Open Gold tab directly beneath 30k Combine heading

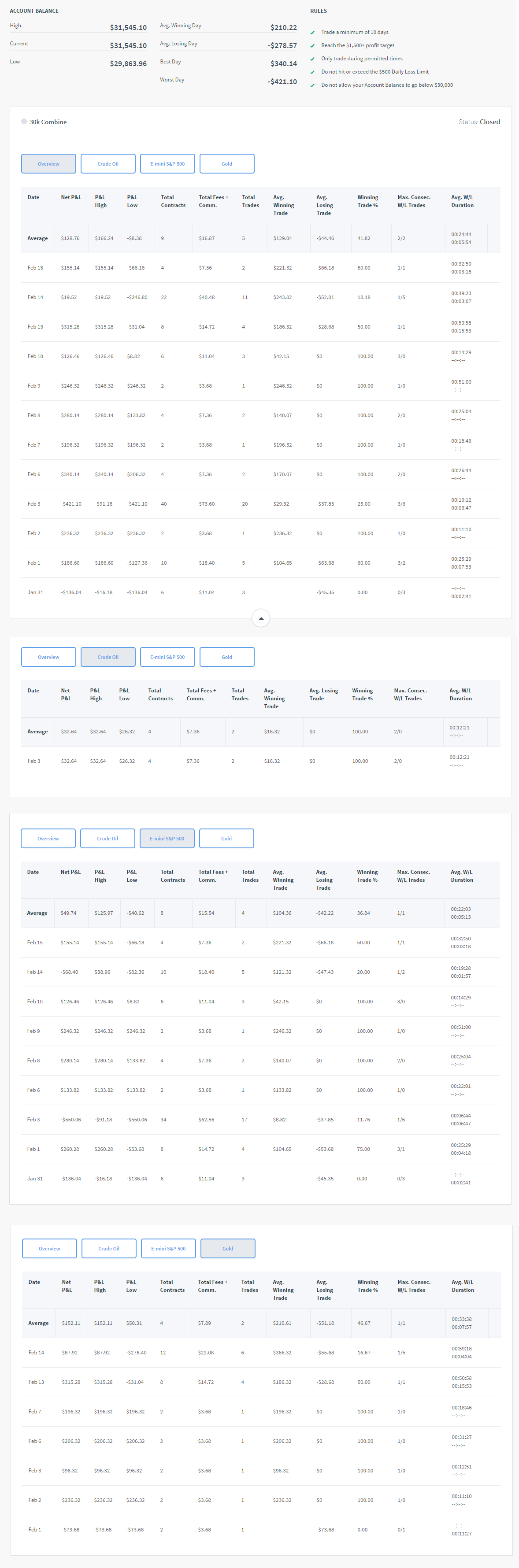coord(226,164)
